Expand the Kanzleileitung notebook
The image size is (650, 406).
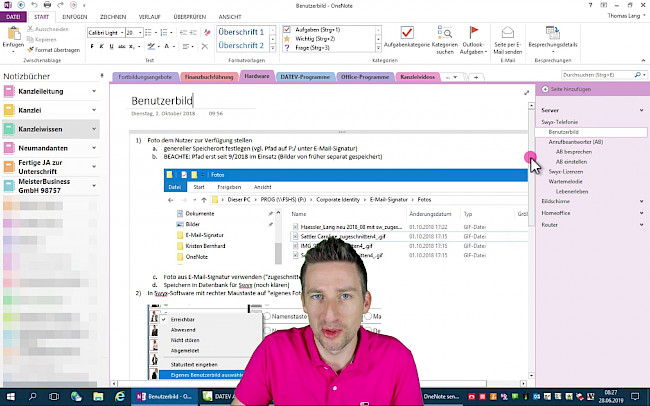(x=92, y=93)
